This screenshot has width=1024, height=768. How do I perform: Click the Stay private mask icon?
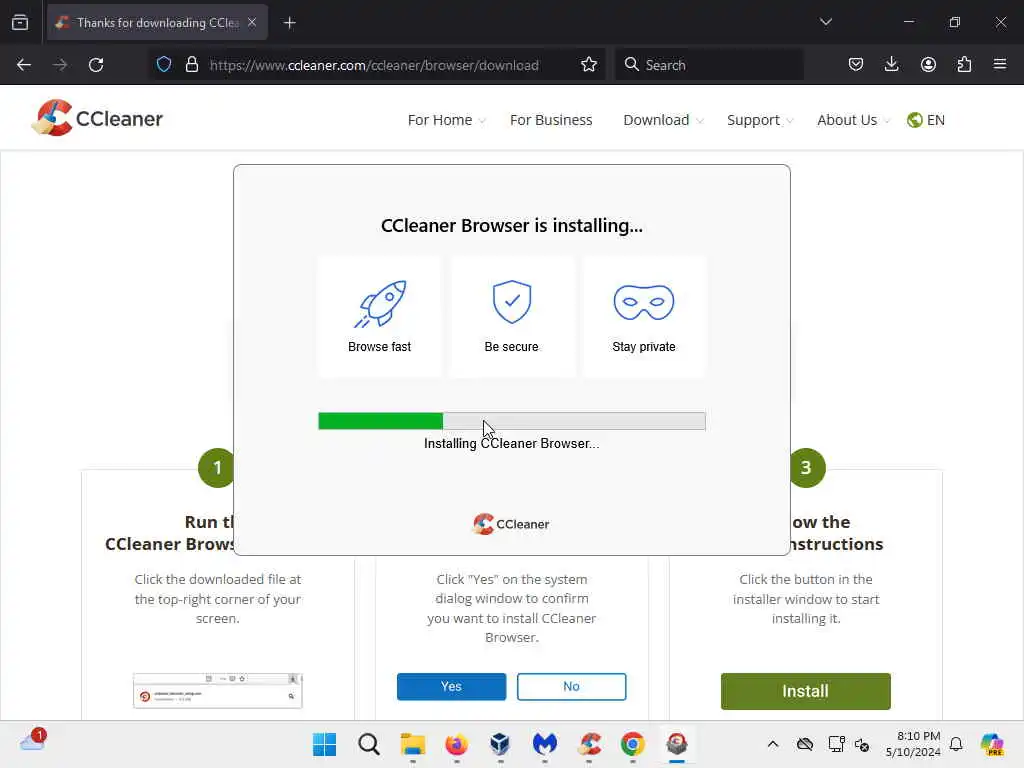click(643, 302)
